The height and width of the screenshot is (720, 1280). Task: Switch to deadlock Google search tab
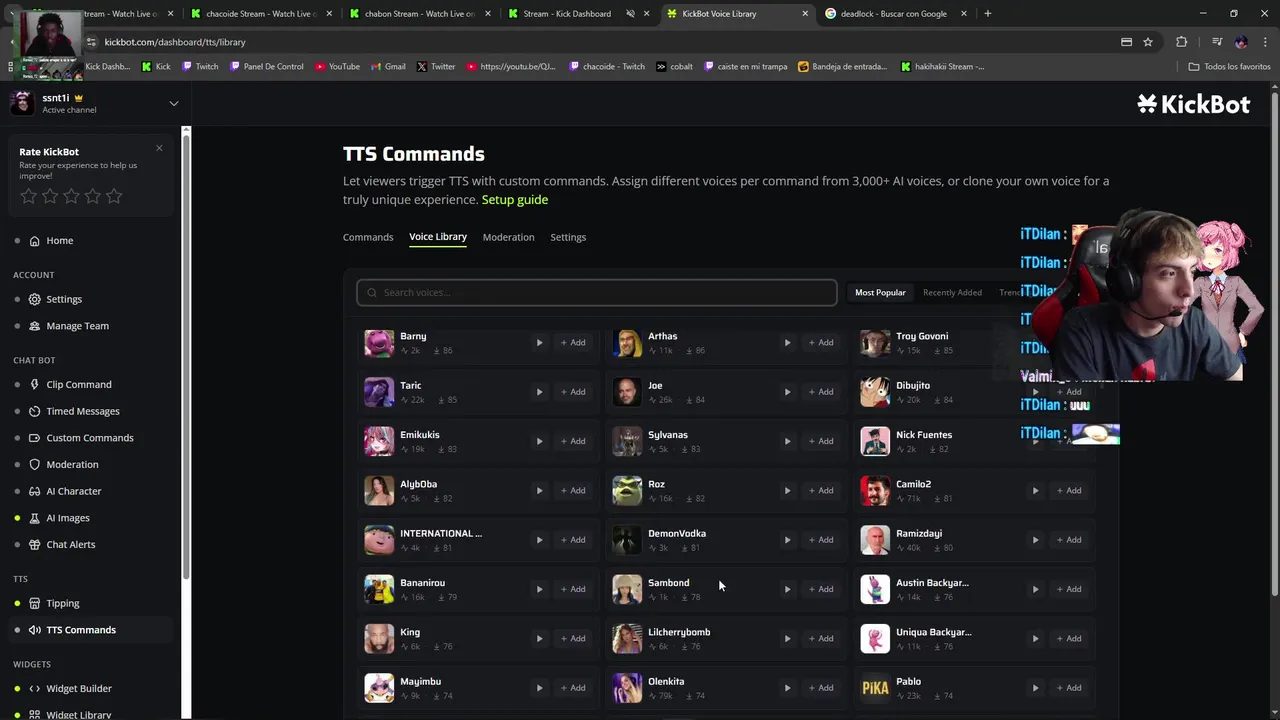(895, 14)
